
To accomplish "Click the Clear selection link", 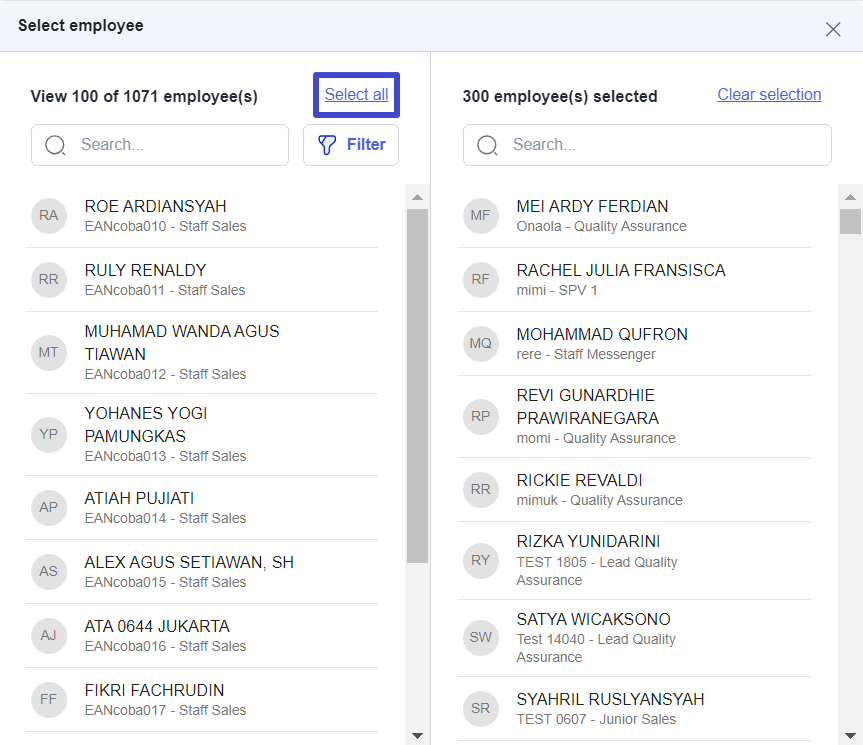I will [769, 95].
